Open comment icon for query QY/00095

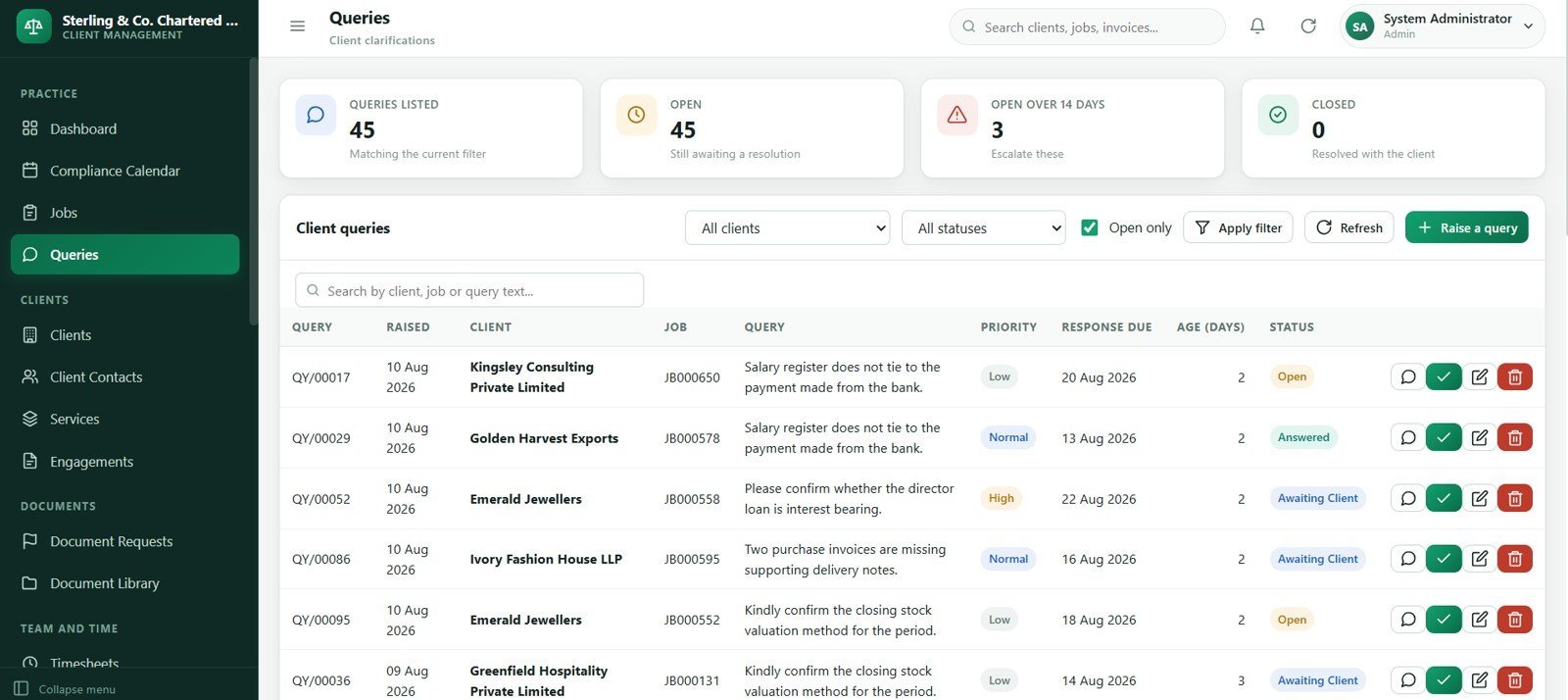coord(1408,620)
